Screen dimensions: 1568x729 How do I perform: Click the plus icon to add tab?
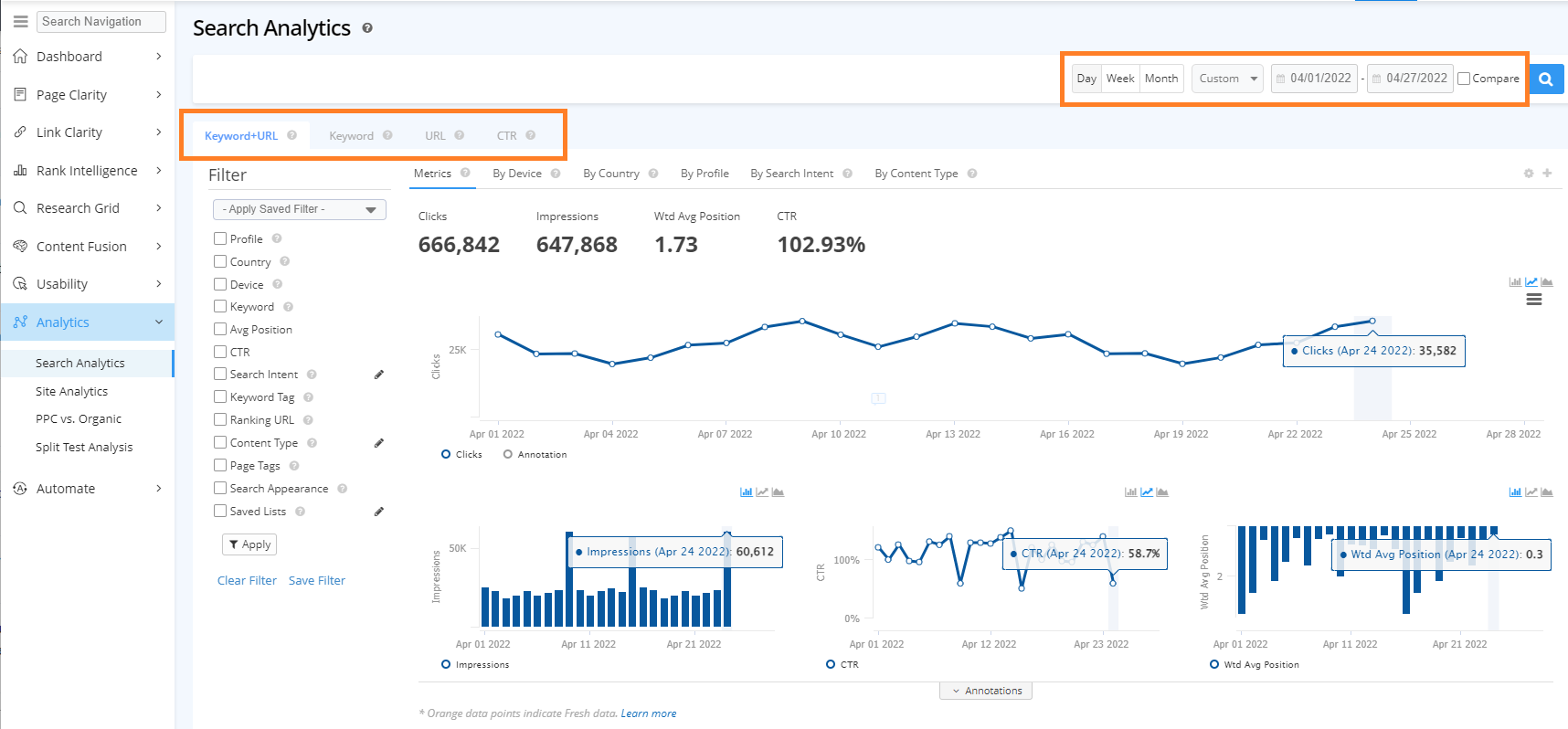point(1547,174)
